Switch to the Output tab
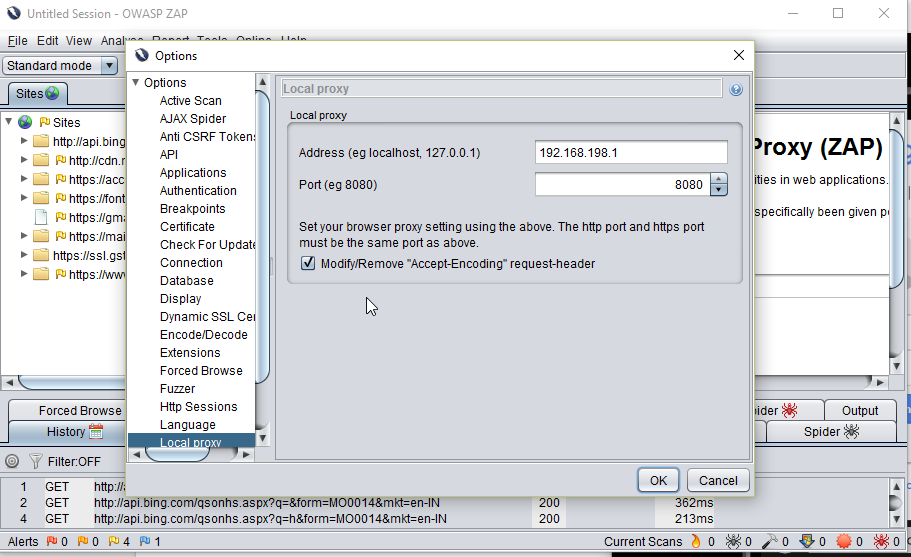This screenshot has width=911, height=557. point(860,410)
